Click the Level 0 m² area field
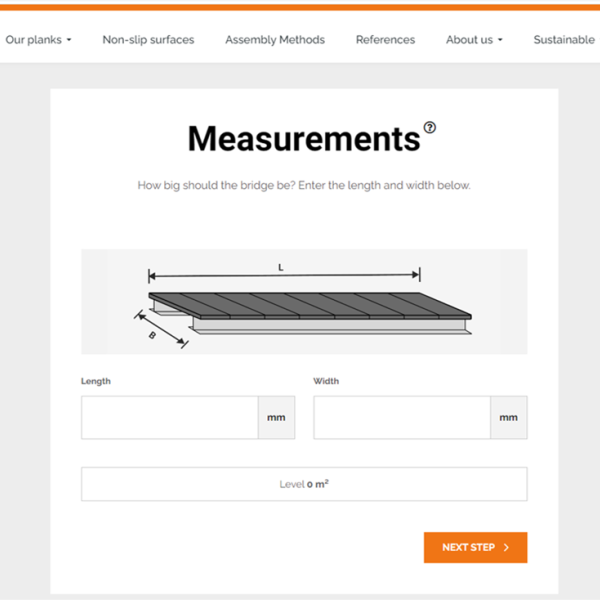600x600 pixels. point(304,484)
